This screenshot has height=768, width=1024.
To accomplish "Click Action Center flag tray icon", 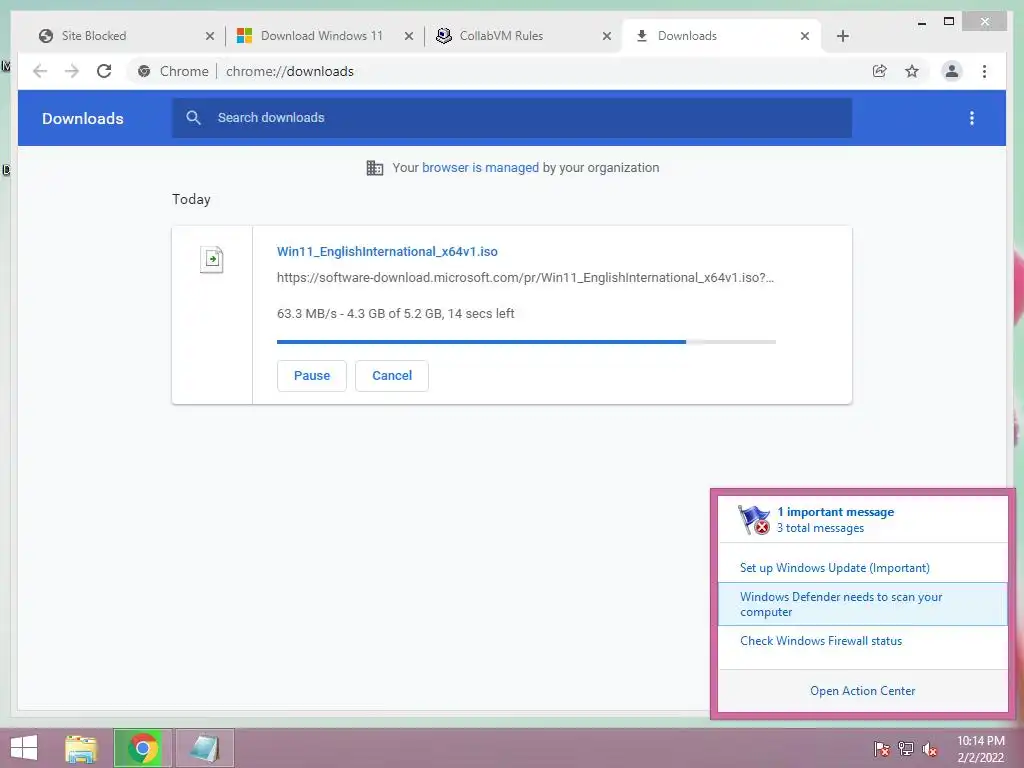I will click(882, 749).
